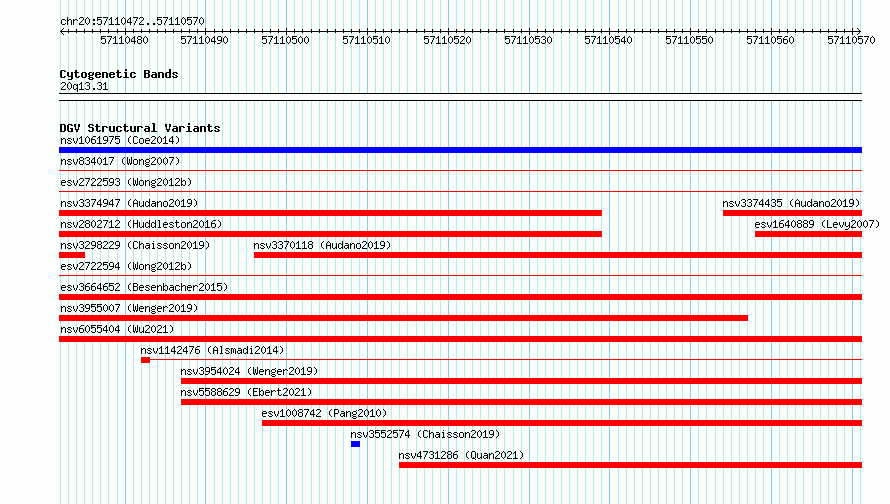Select the red nsv5588629 variant bar
The image size is (890, 504).
pos(522,402)
